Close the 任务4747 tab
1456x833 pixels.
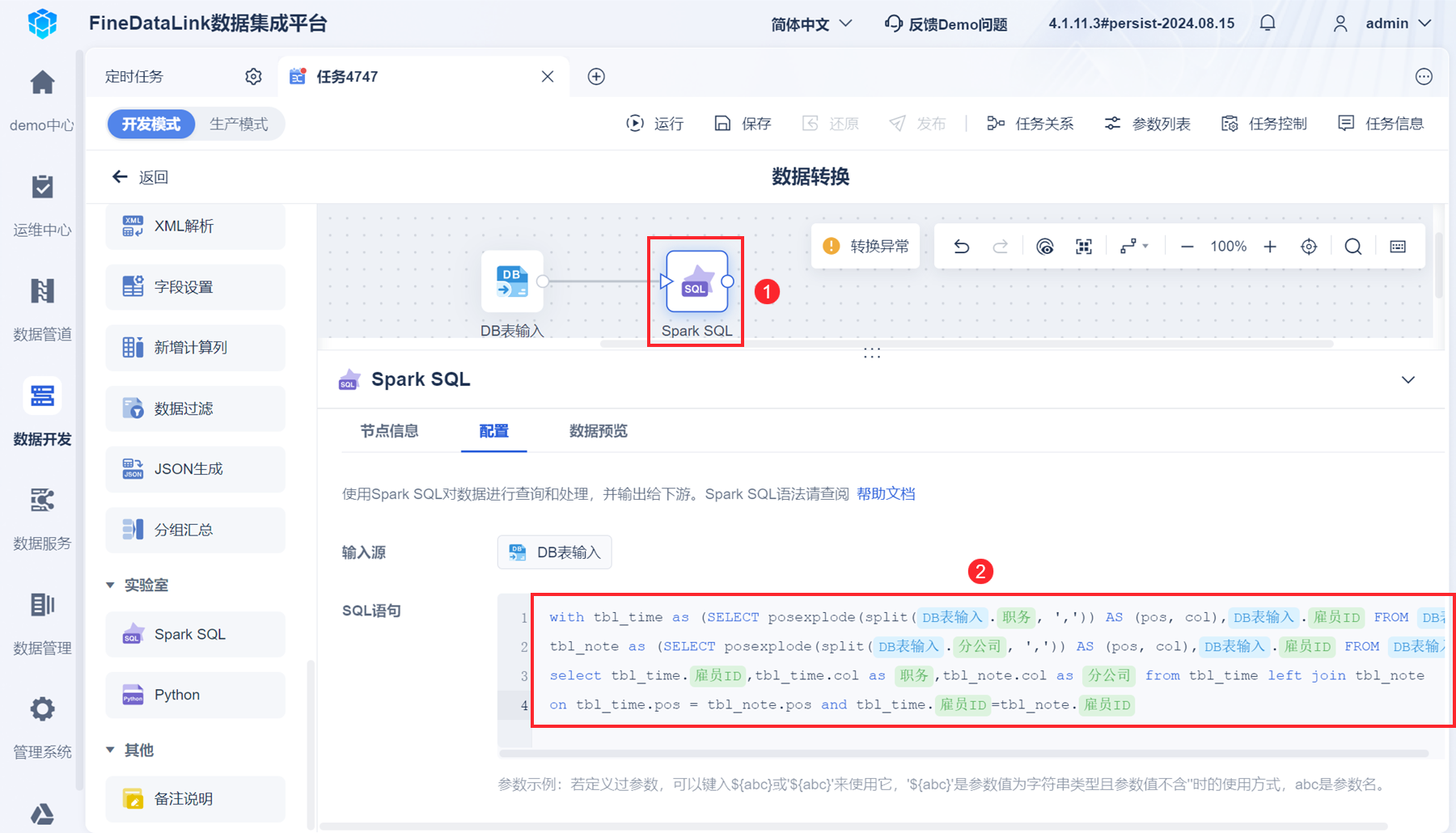(548, 77)
